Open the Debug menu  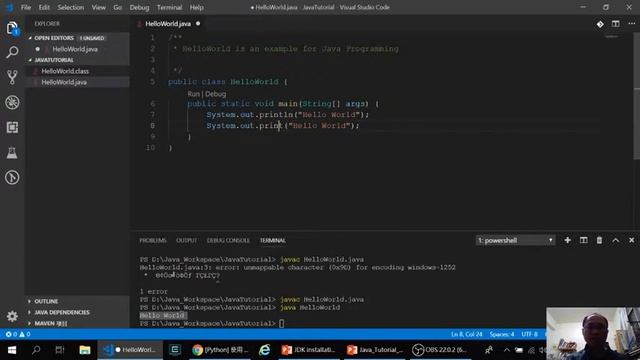coord(139,7)
